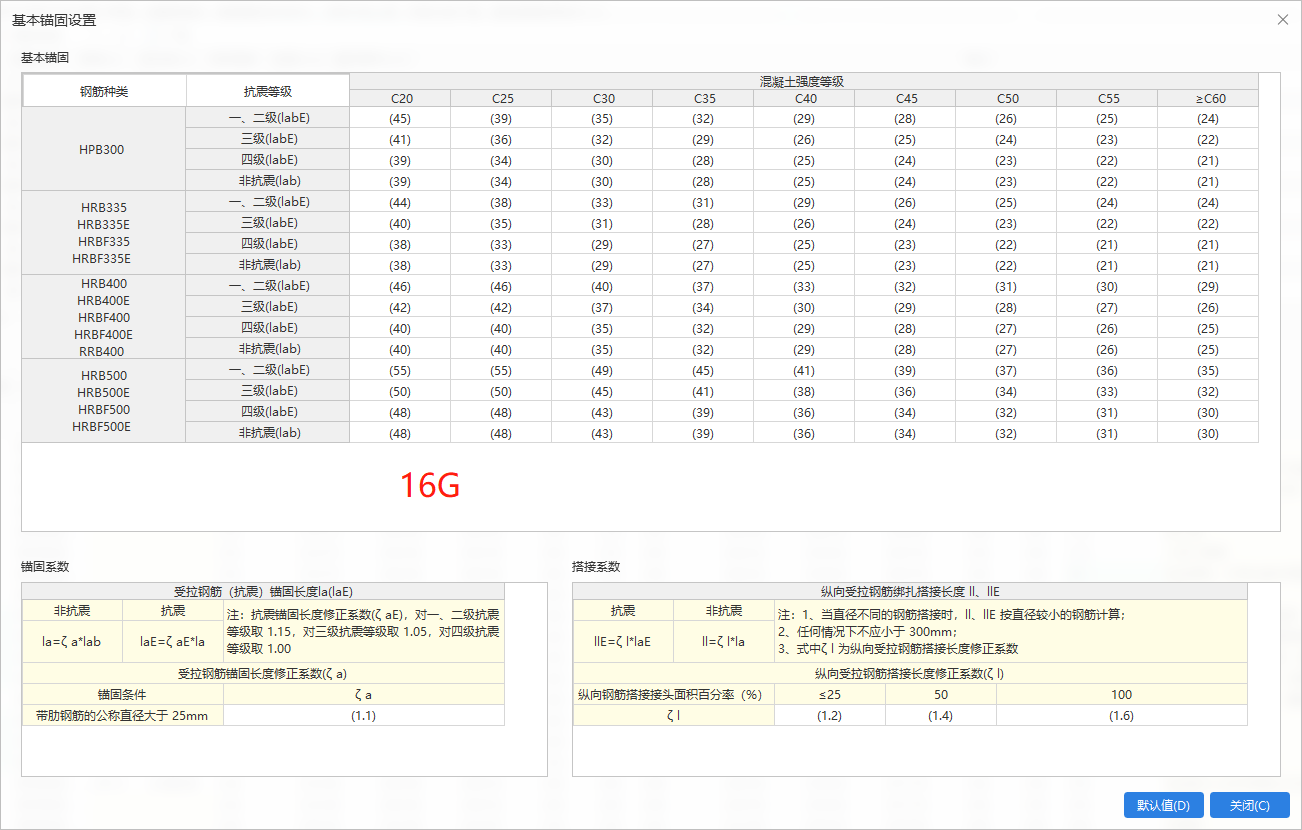Screen dimensions: 1302x830
Task: Edit HRB335 三级(labE) value under C35
Action: 704,223
